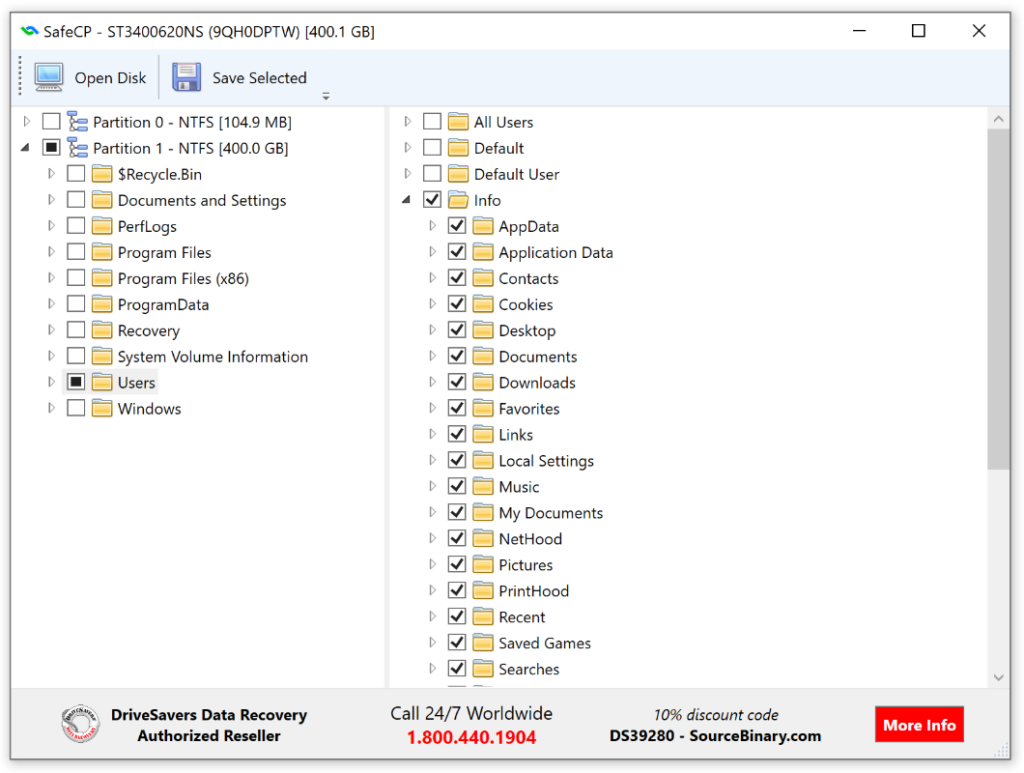This screenshot has width=1024, height=773.
Task: Click the Save Selected floppy disk icon
Action: point(186,78)
